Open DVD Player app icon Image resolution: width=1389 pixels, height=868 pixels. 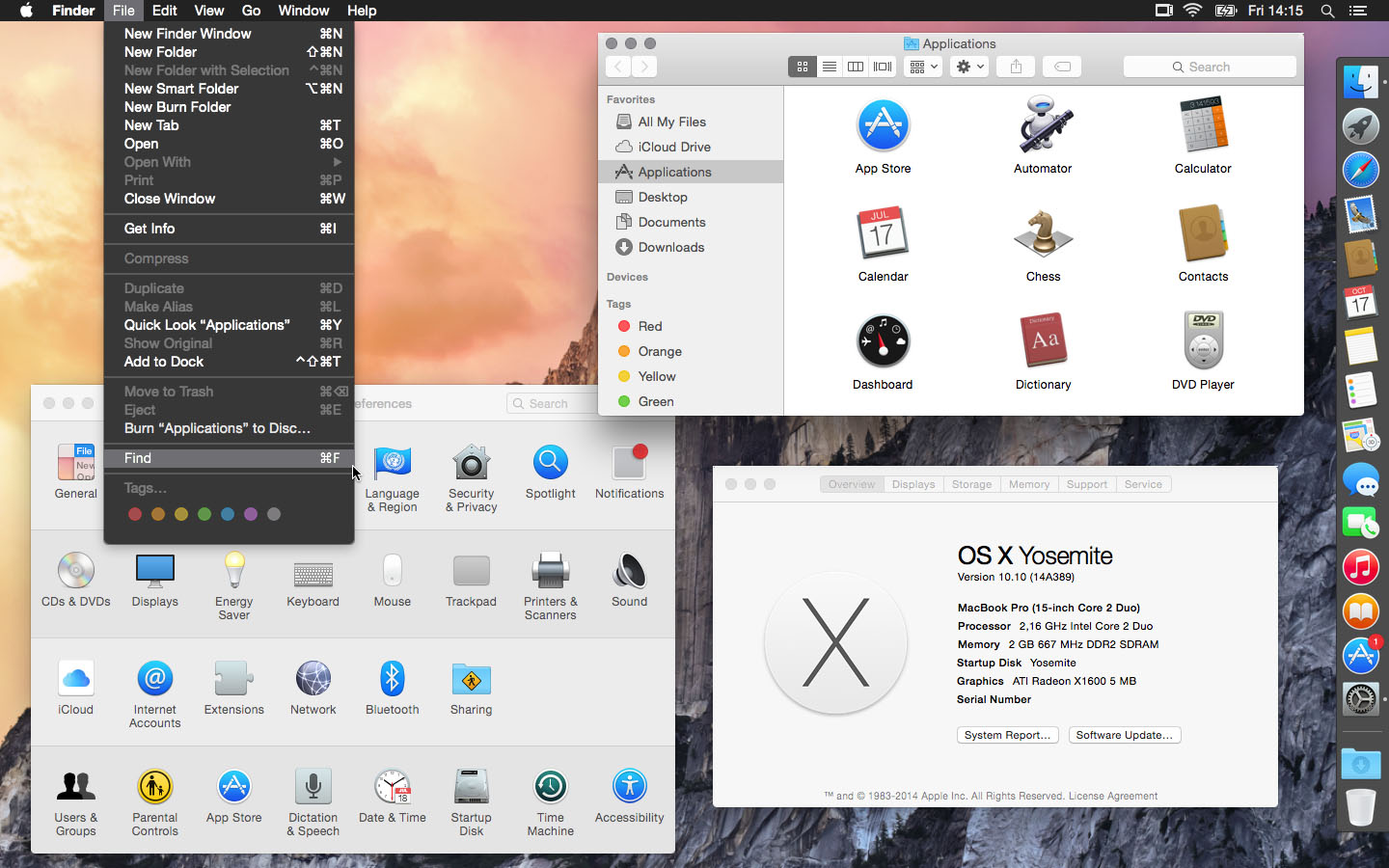tap(1203, 341)
